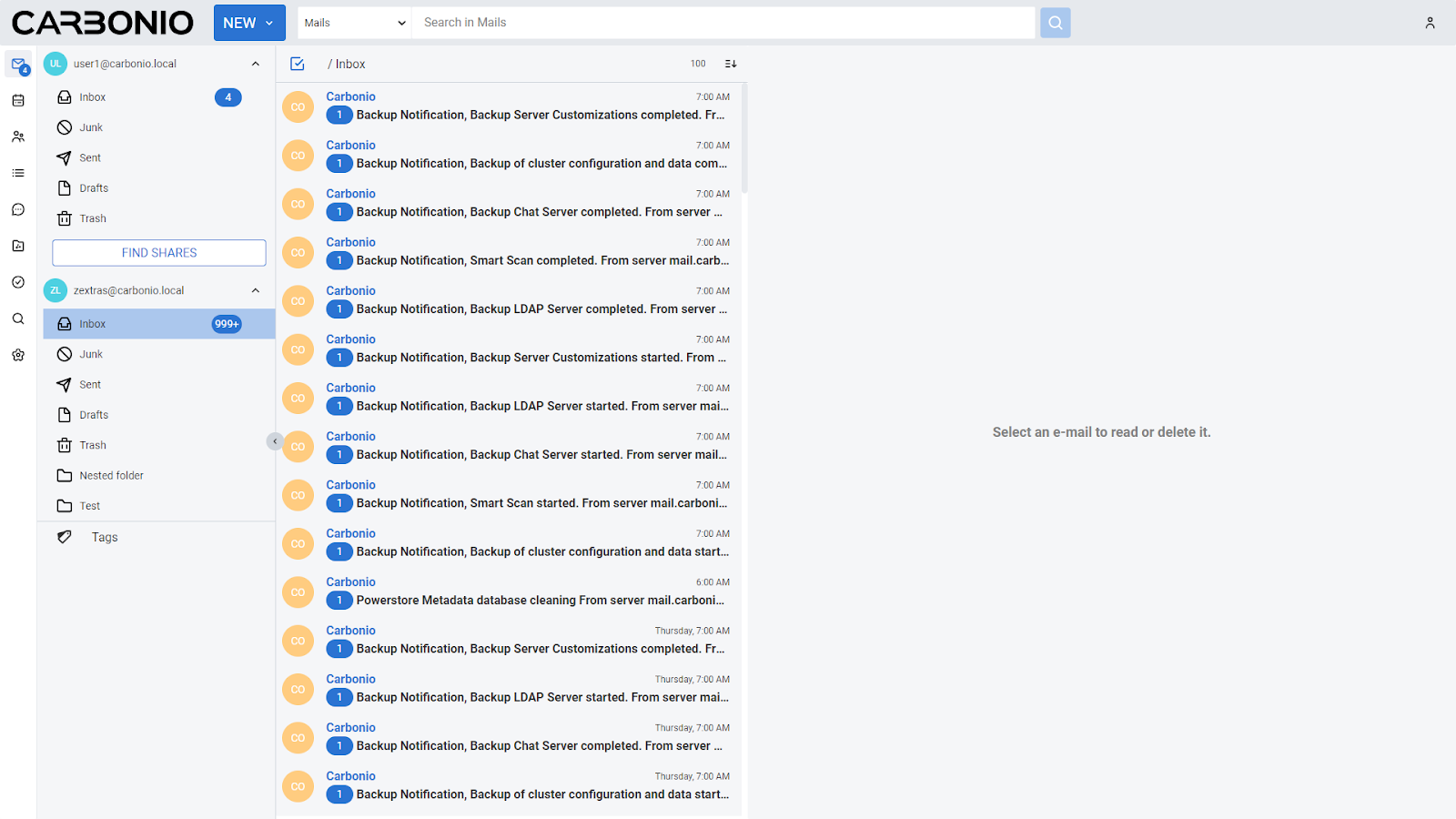The image size is (1456, 819).
Task: Click the sidebar collapse arrow handle
Action: click(x=275, y=441)
